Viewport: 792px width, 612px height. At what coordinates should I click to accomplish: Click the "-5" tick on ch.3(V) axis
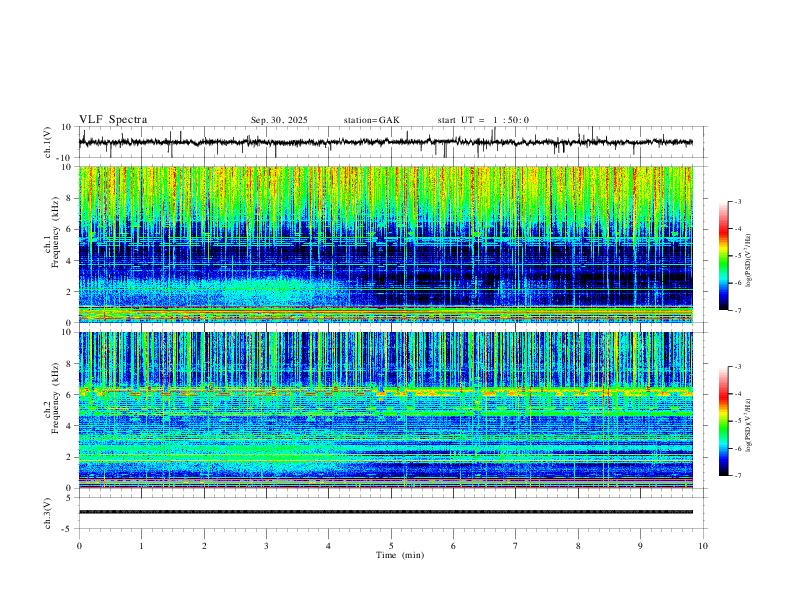[68, 529]
